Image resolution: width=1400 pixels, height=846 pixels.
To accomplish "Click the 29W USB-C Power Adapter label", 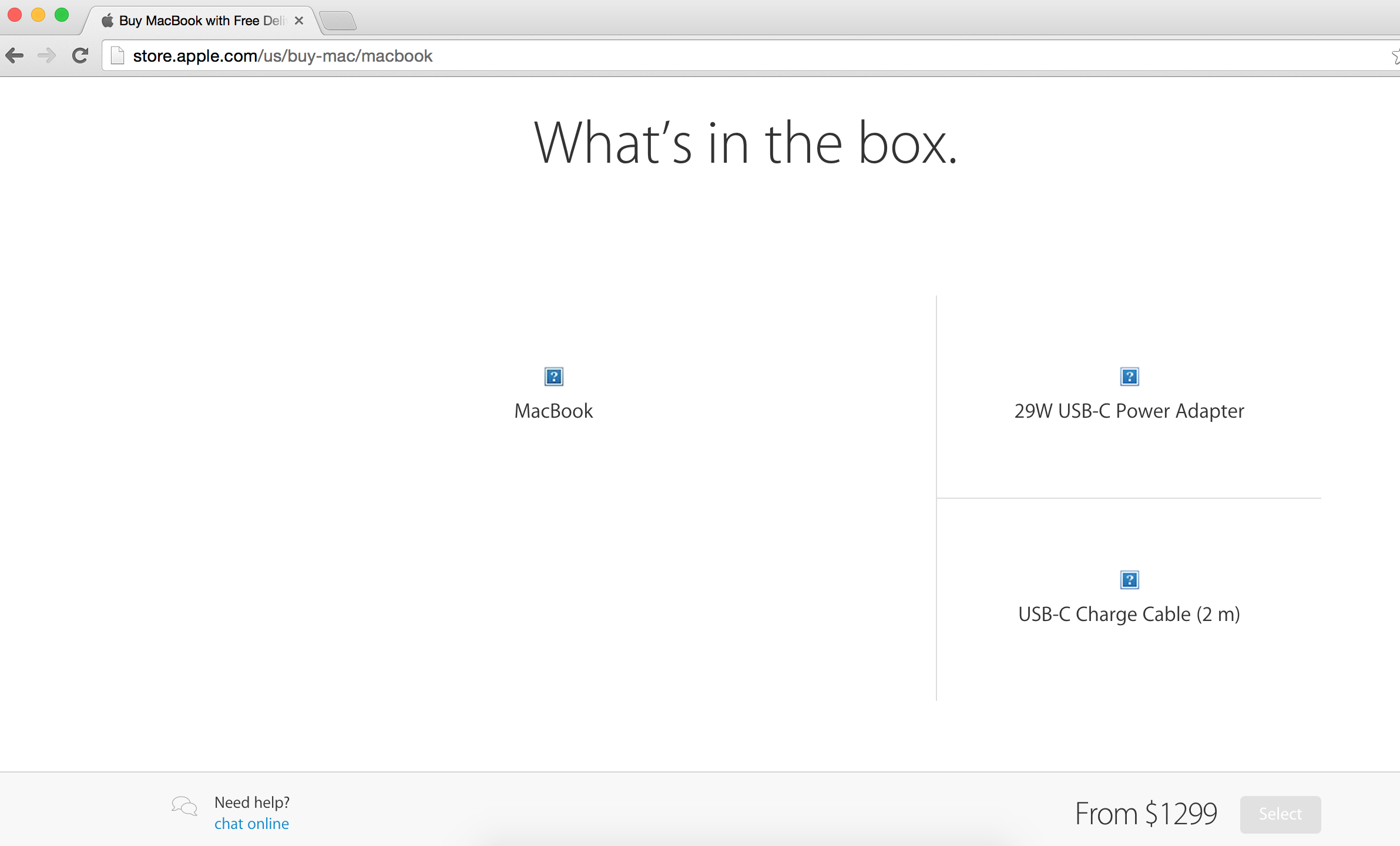I will [1129, 411].
